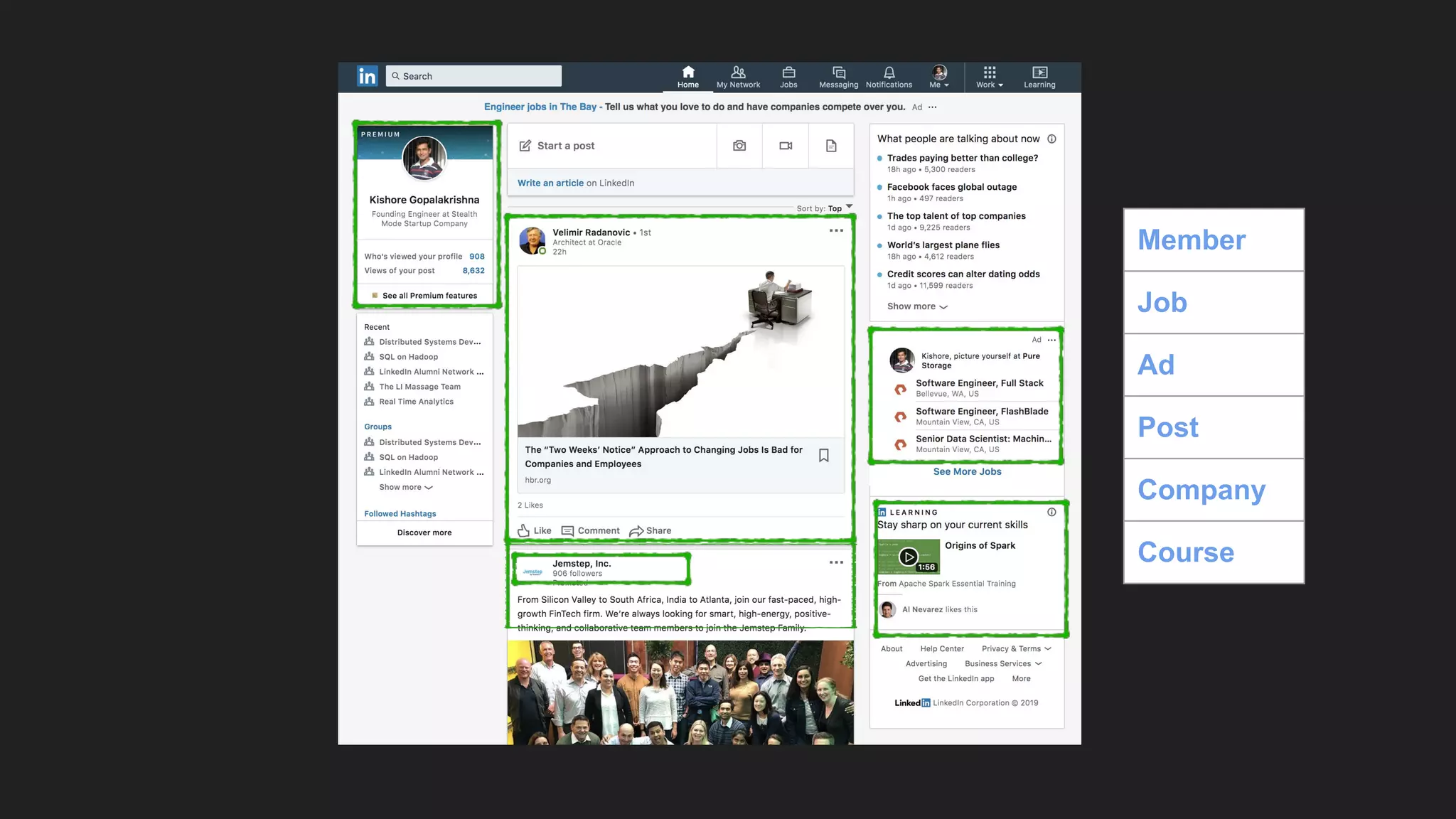Viewport: 1456px width, 819px height.
Task: Click the LinkedIn logo icon
Action: click(367, 76)
